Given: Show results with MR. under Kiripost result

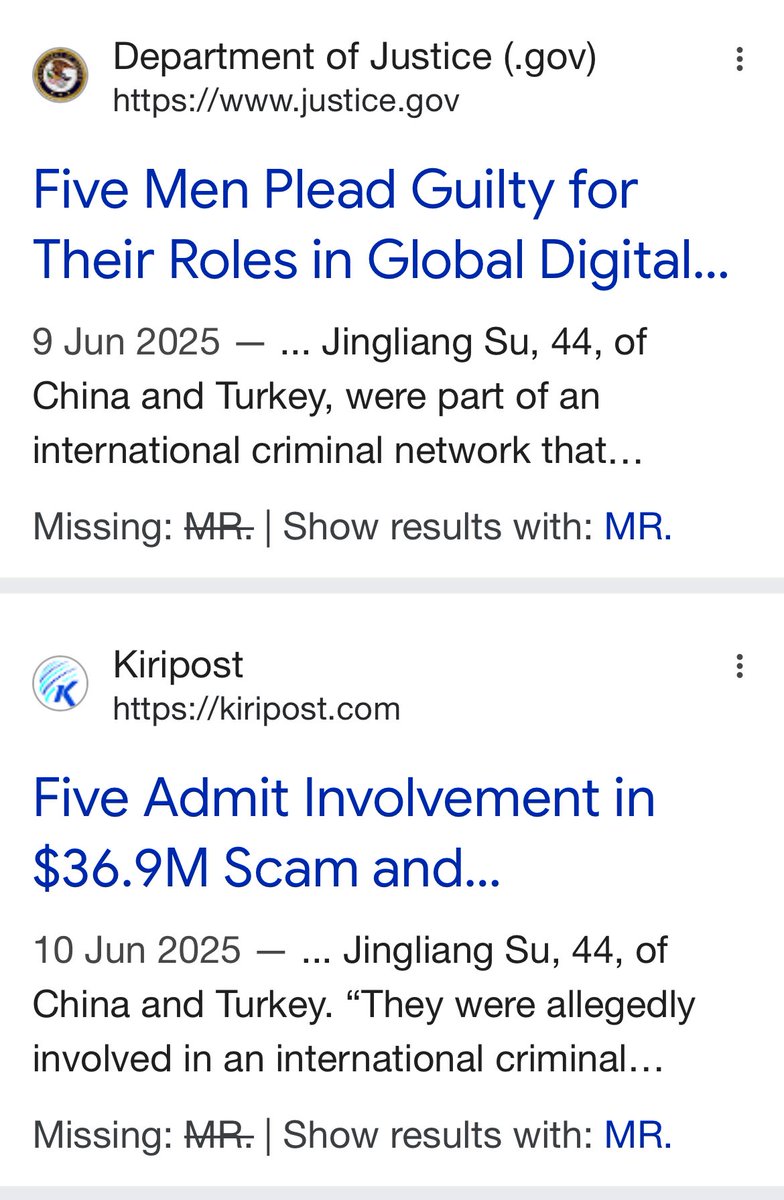Looking at the screenshot, I should 638,1134.
